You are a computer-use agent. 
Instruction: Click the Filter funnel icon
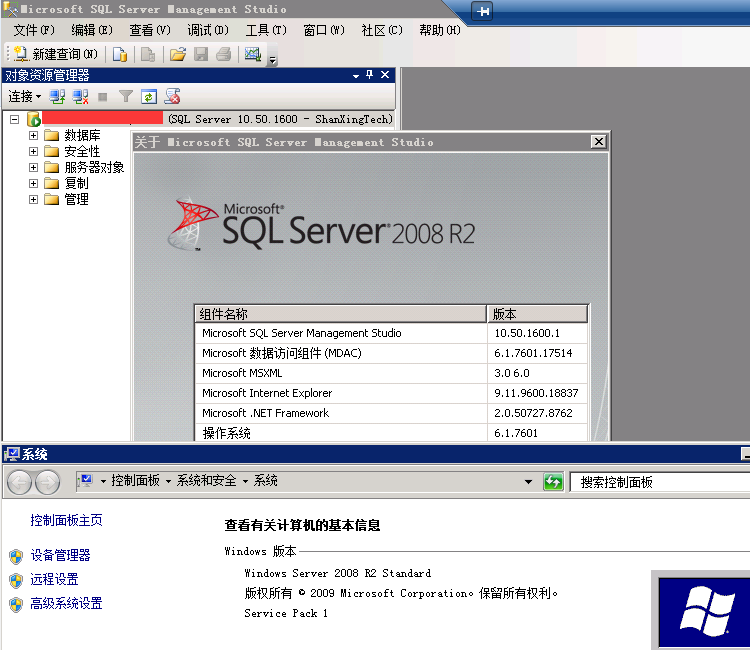point(126,97)
